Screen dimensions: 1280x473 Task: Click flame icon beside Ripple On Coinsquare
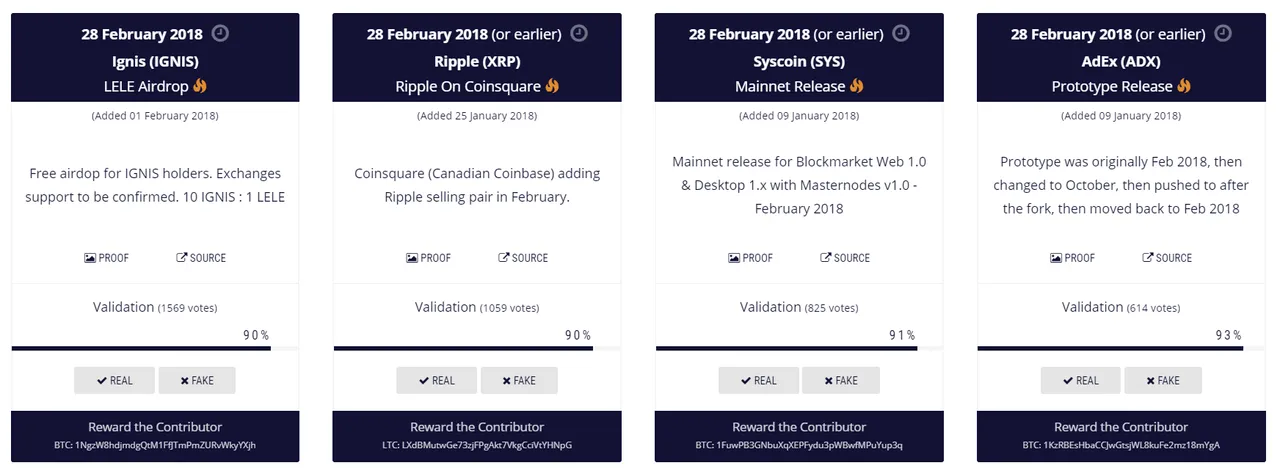[552, 86]
